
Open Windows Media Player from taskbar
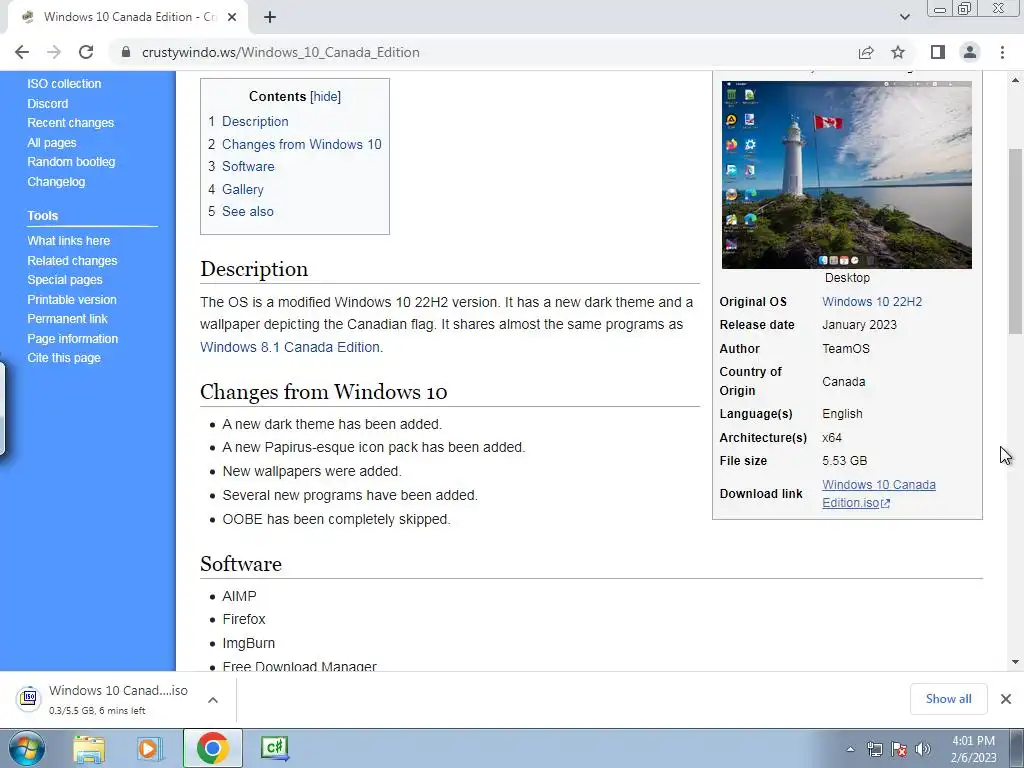149,748
